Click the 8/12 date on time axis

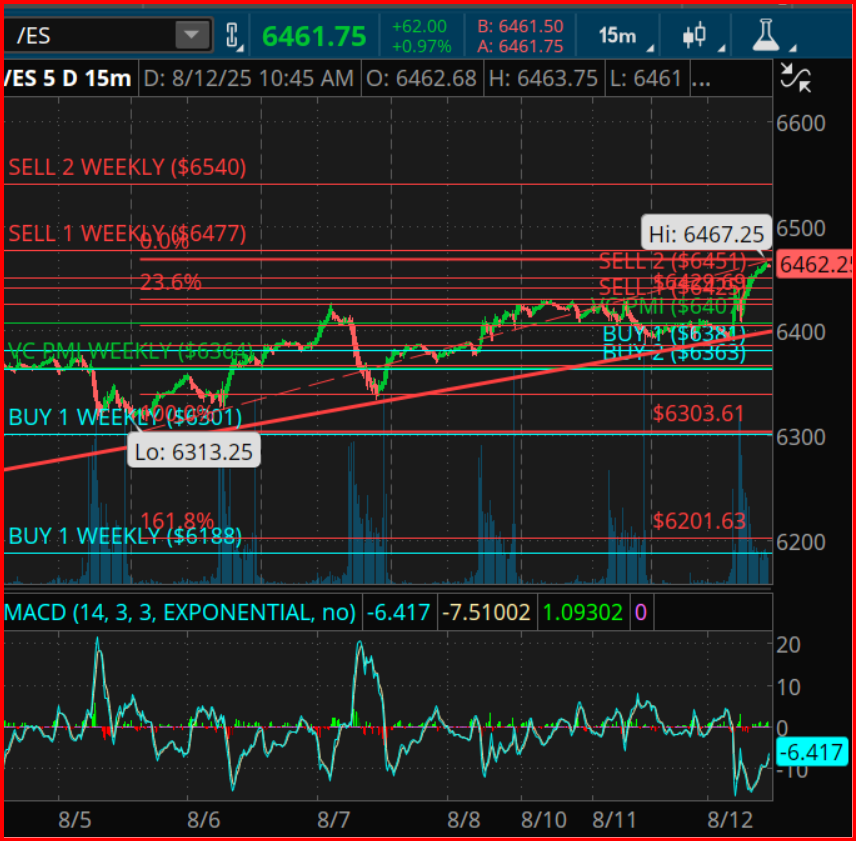[x=730, y=820]
